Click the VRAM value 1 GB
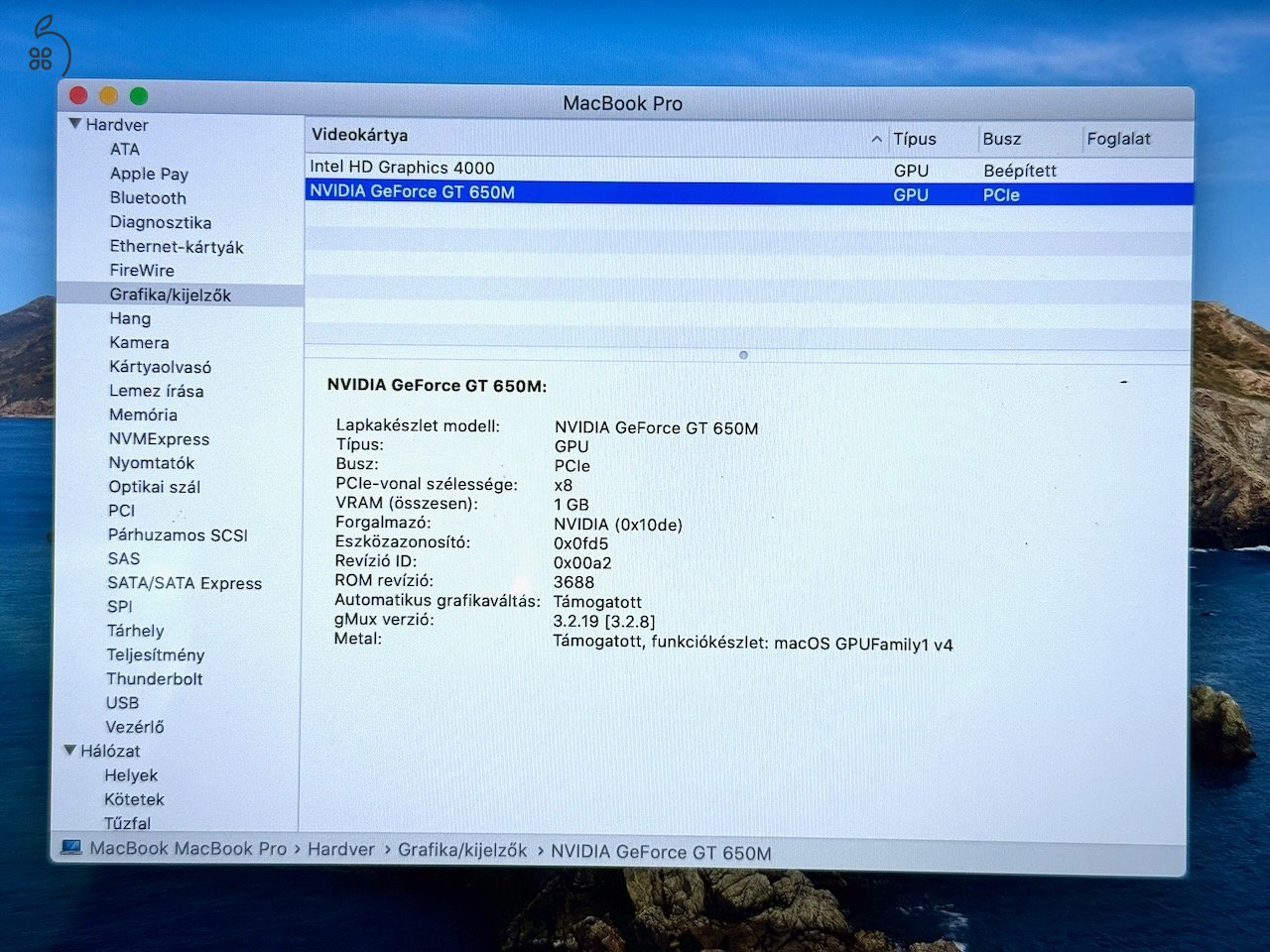Screen dimensions: 1270x952 (571, 505)
